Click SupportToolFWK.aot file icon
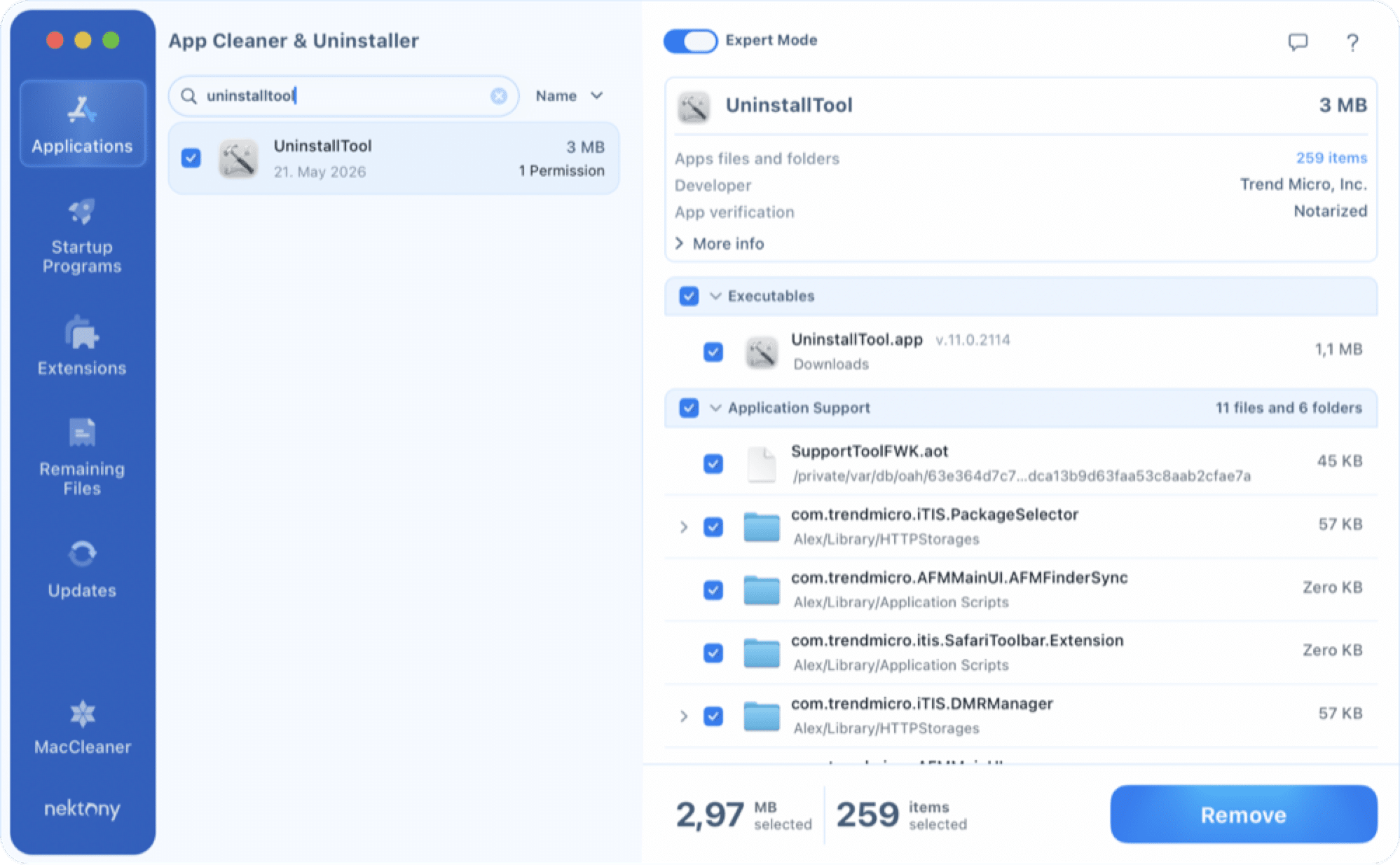The image size is (1400, 865). 761,463
